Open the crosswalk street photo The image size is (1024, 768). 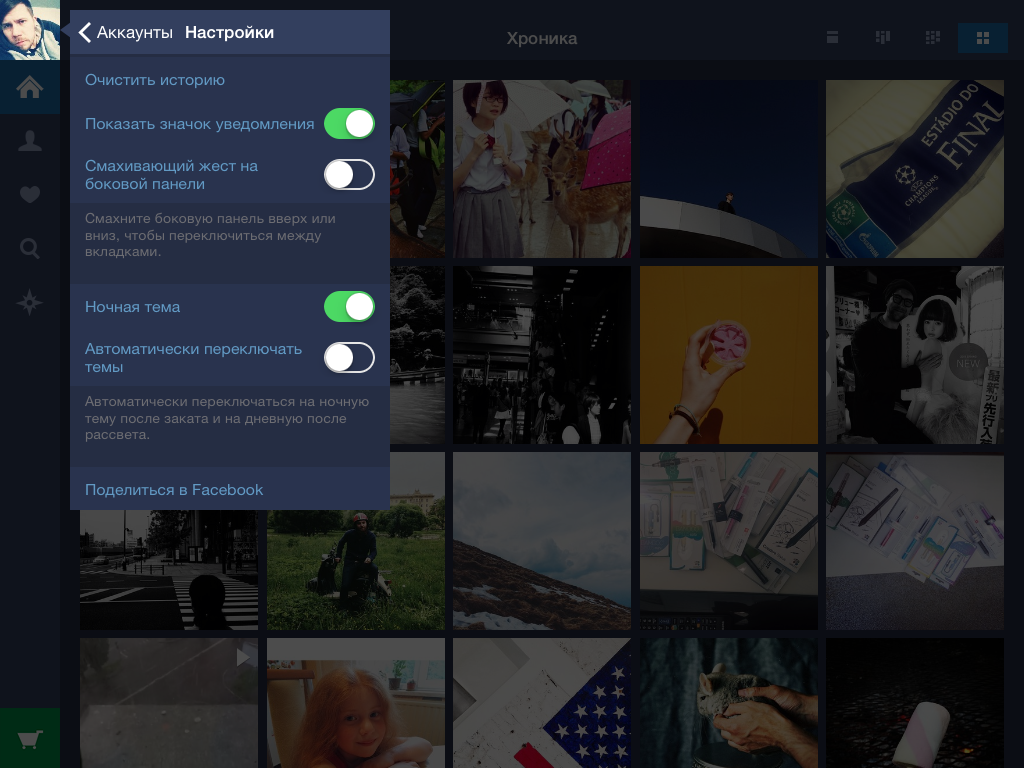[169, 569]
